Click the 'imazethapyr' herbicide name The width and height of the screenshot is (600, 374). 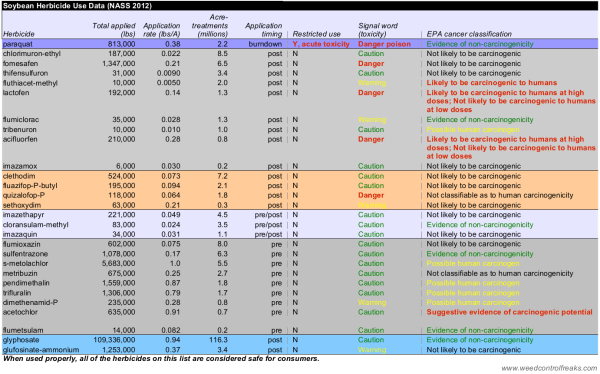click(x=23, y=215)
